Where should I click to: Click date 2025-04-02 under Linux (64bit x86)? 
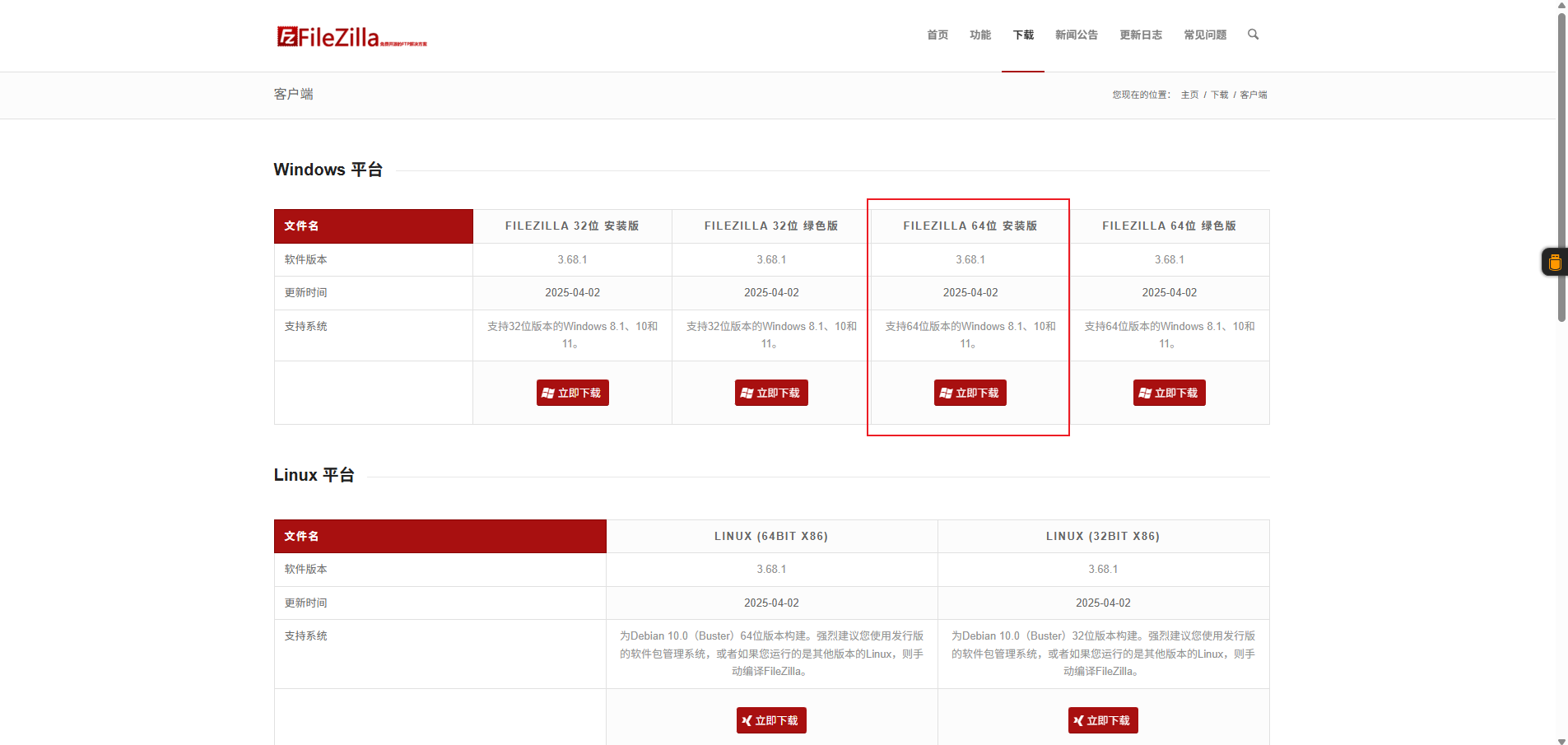[771, 603]
